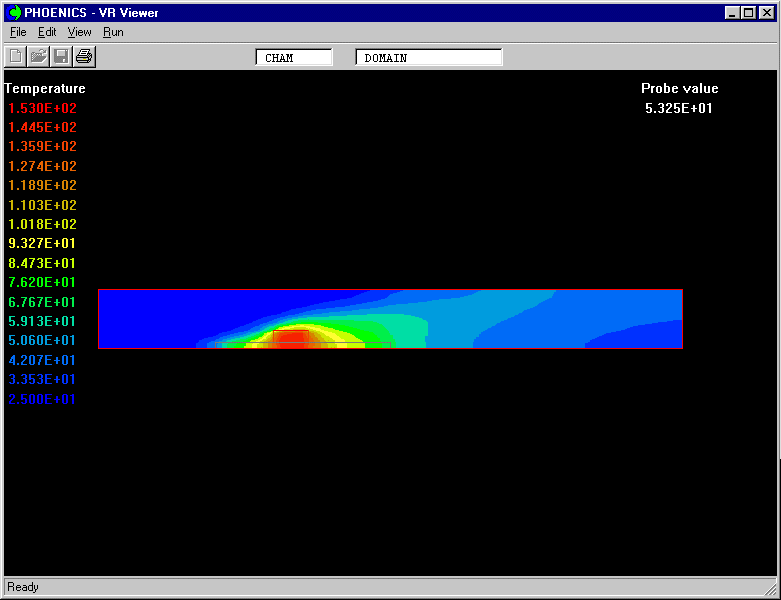
Task: Open the Run menu
Action: pyautogui.click(x=113, y=32)
